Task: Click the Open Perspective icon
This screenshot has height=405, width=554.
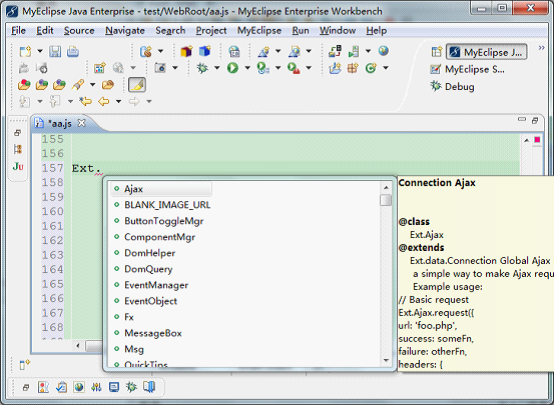Action: coord(437,52)
